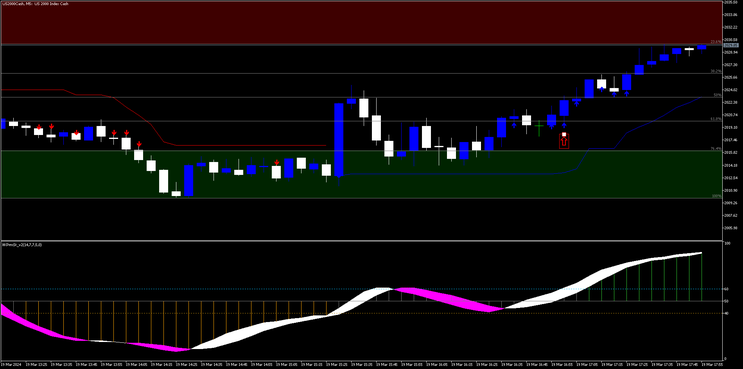Select the dark red shaded rectangle zone
The width and height of the screenshot is (743, 369).
click(x=361, y=23)
